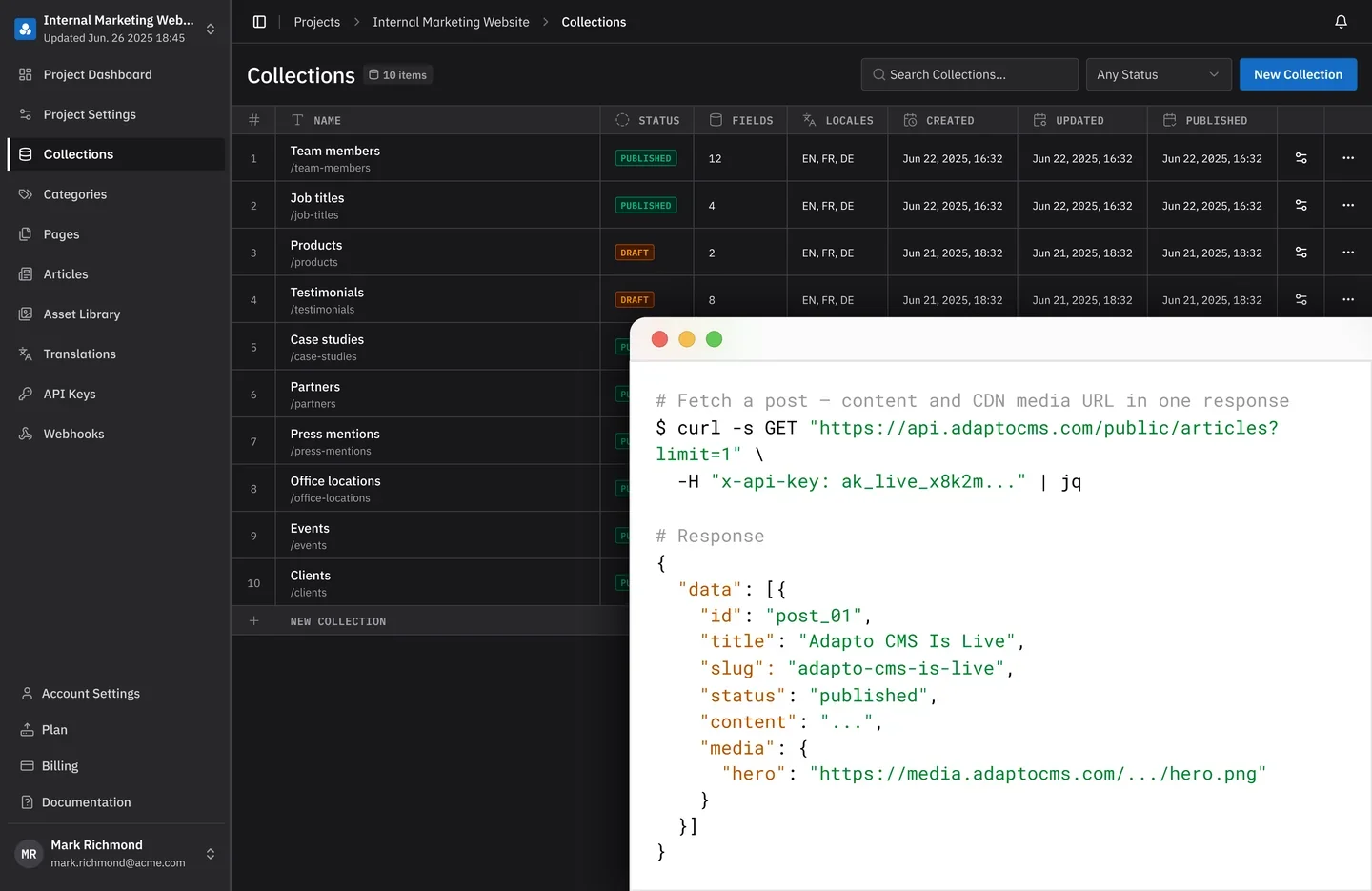Open Pages via its sidebar icon
The image size is (1372, 891).
pyautogui.click(x=26, y=233)
